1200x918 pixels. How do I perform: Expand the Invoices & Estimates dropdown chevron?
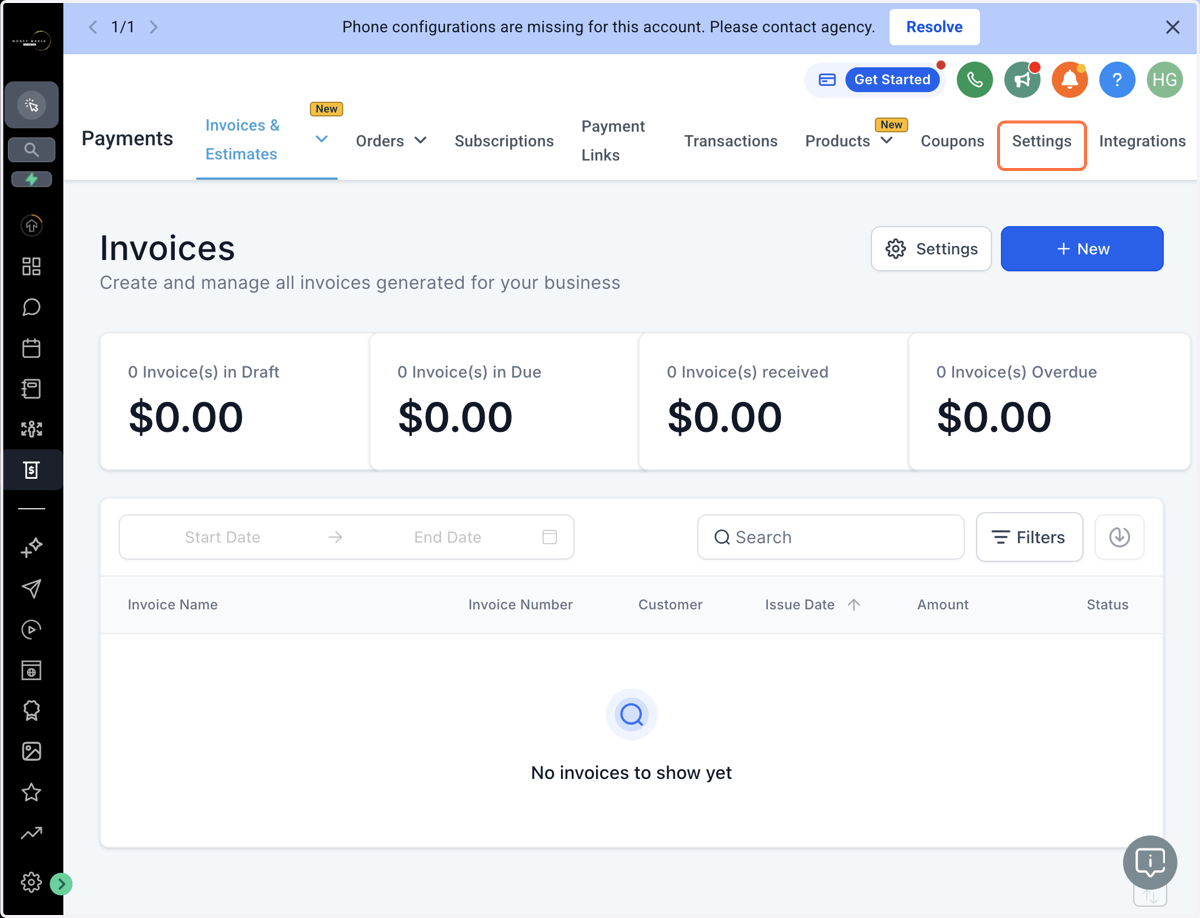tap(322, 139)
